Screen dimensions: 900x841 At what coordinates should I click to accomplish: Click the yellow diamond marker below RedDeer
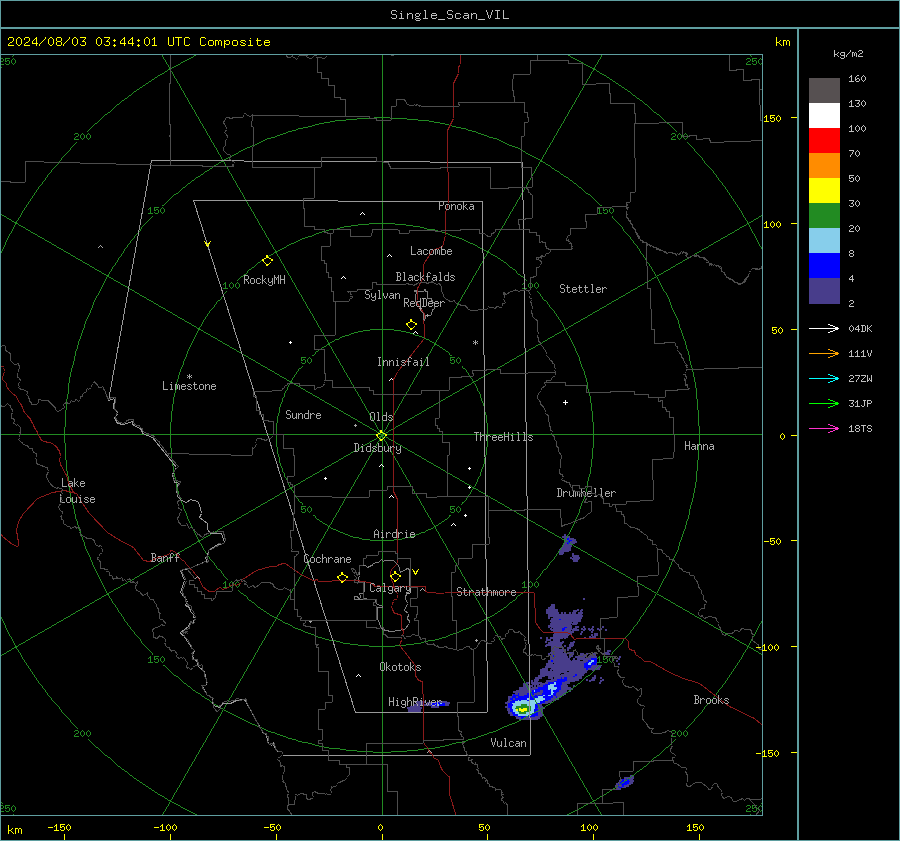(x=412, y=324)
